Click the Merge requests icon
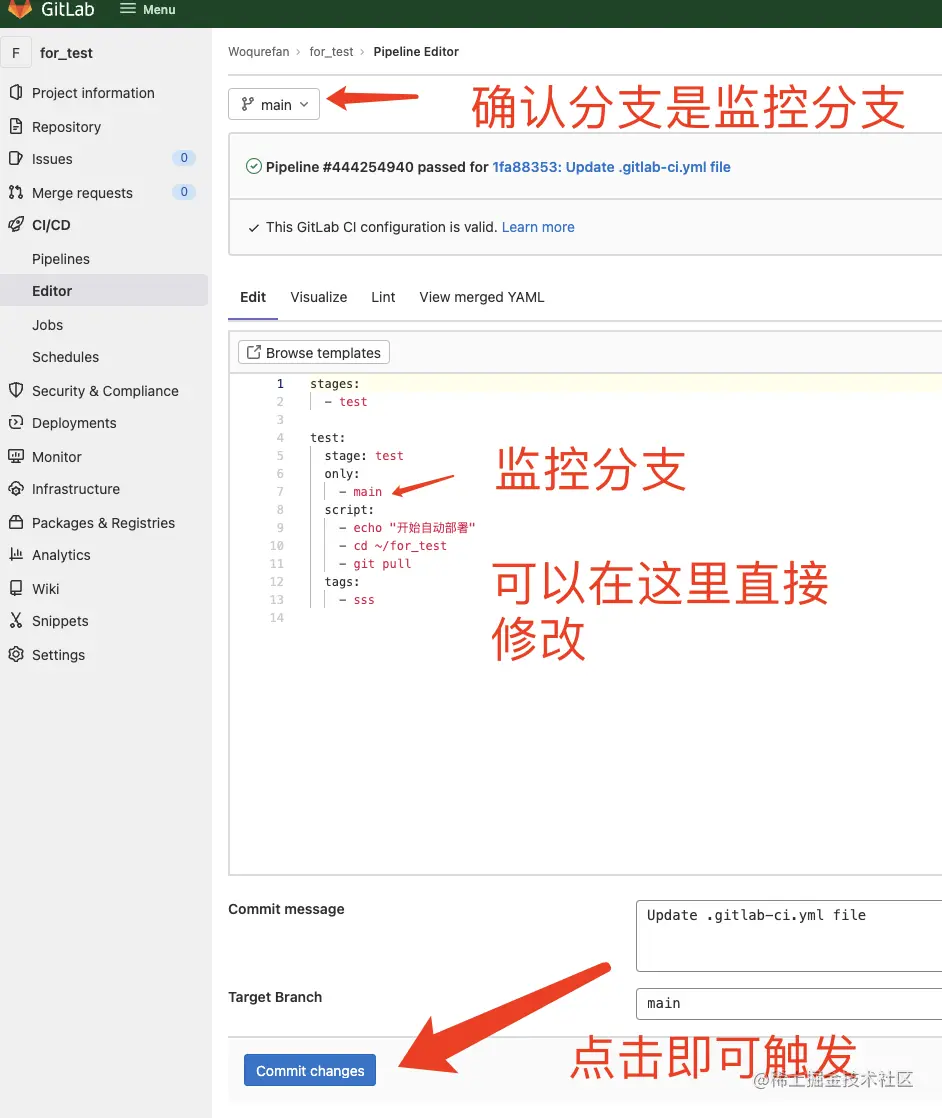The height and width of the screenshot is (1118, 942). pos(16,193)
